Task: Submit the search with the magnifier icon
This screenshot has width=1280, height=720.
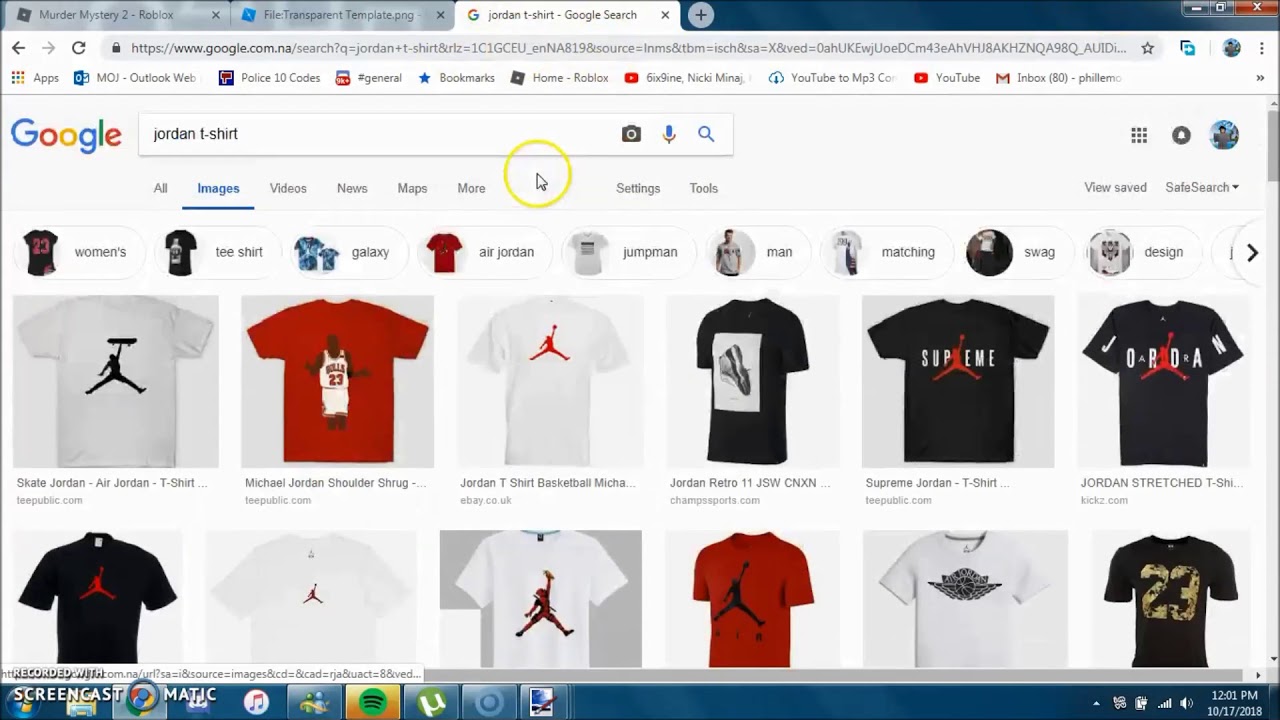Action: 706,134
